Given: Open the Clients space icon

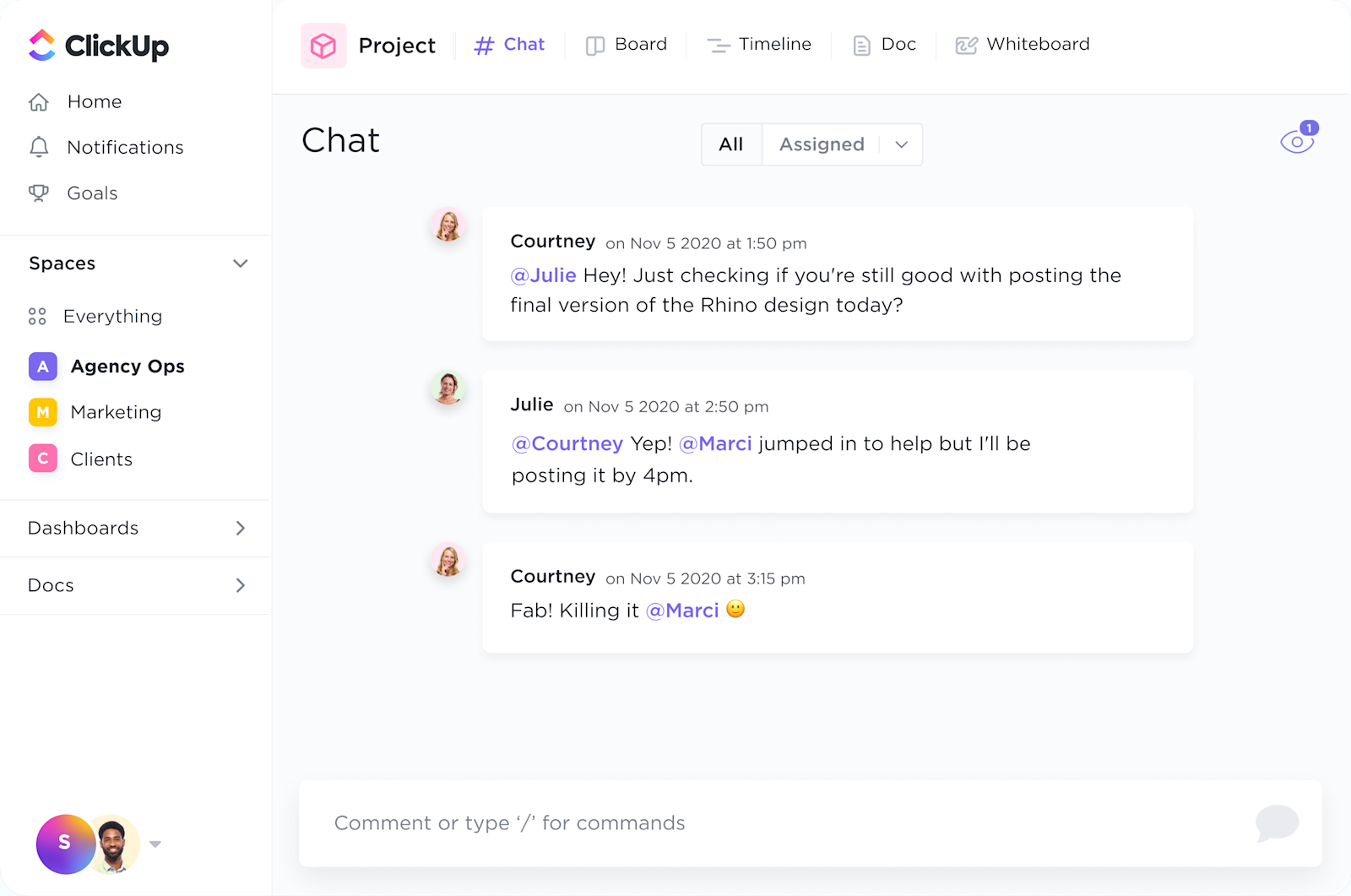Looking at the screenshot, I should [x=42, y=459].
